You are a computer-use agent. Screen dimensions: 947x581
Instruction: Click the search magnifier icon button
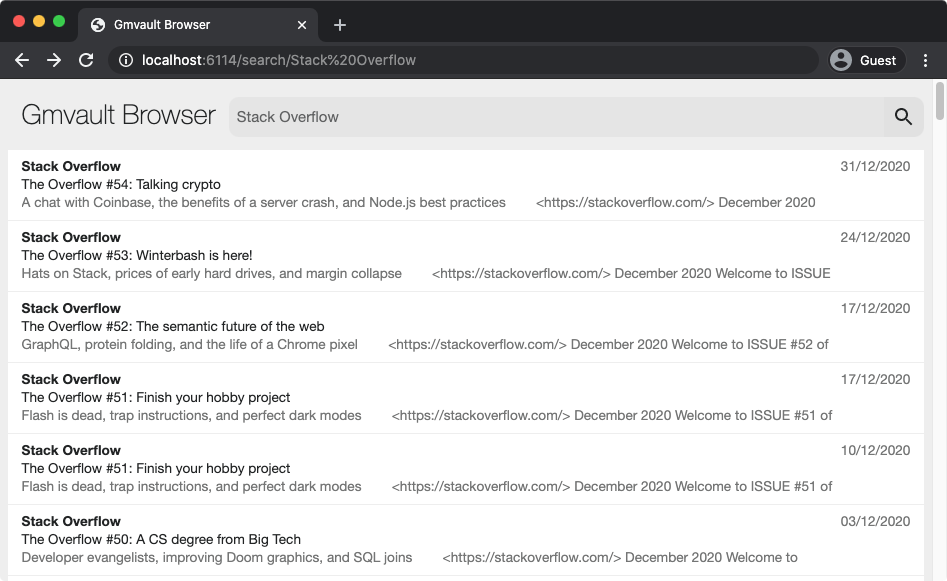903,117
